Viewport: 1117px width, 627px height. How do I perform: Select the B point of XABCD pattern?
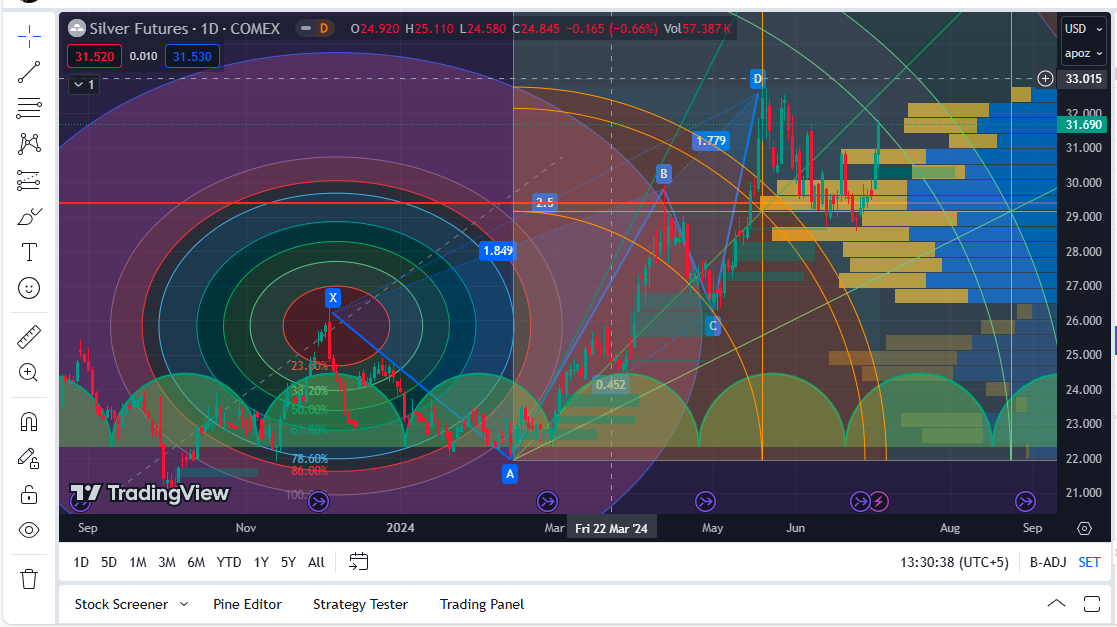(x=663, y=173)
